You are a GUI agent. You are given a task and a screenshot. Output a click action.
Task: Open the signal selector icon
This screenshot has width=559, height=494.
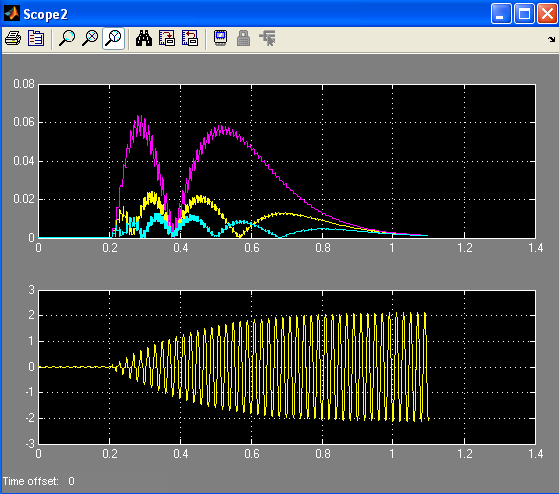[x=267, y=38]
